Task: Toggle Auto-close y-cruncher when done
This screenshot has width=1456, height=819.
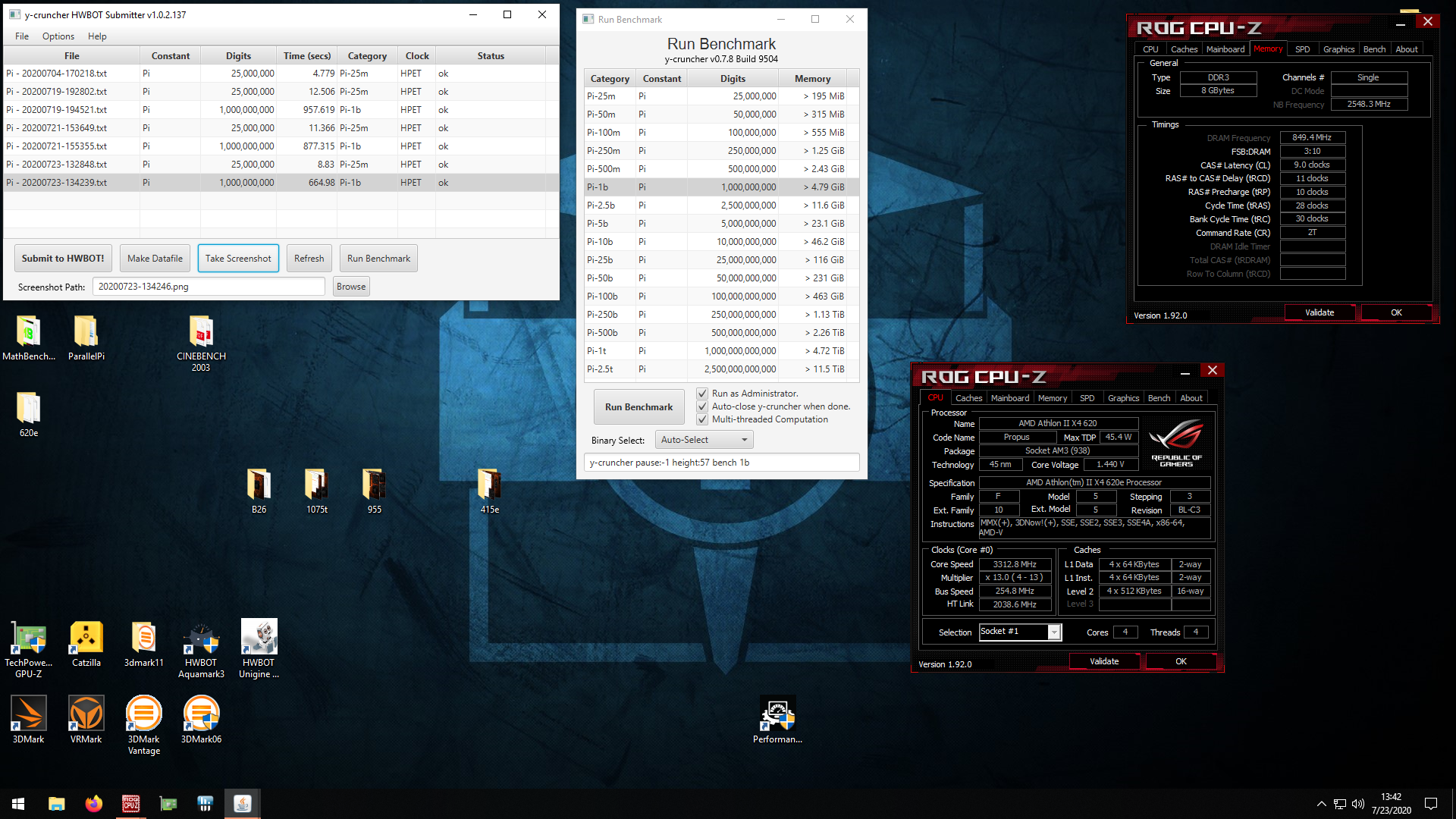Action: tap(702, 406)
